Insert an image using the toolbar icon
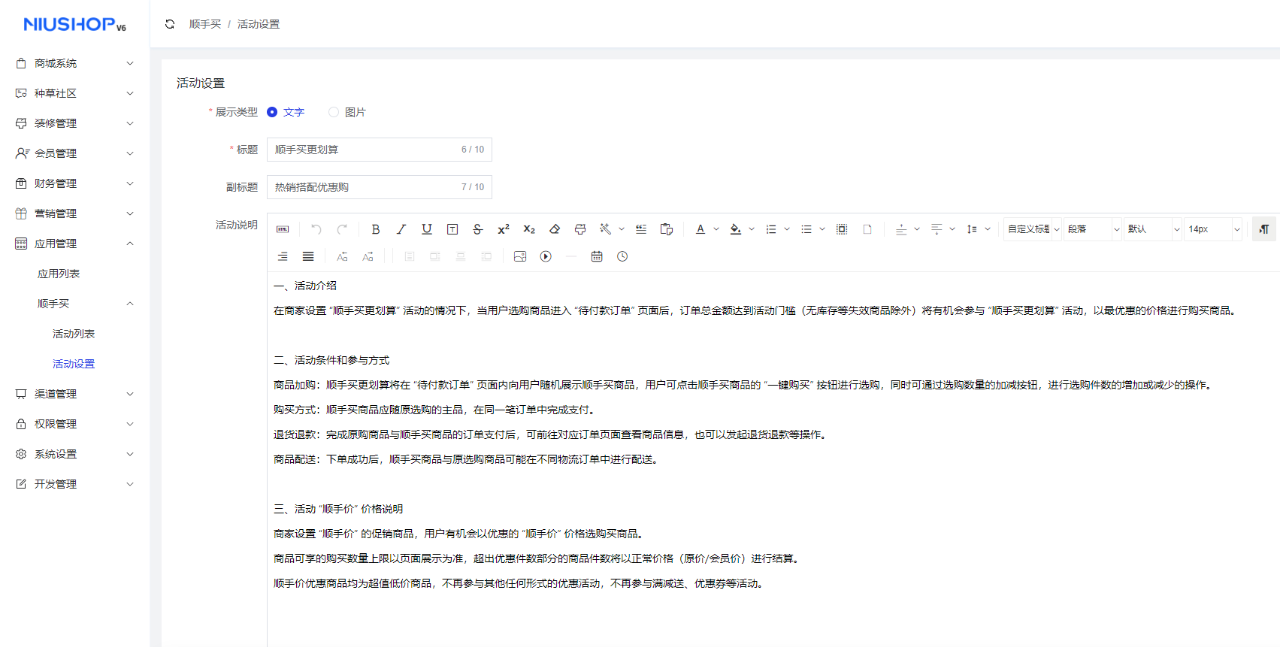Image resolution: width=1280 pixels, height=647 pixels. [519, 257]
